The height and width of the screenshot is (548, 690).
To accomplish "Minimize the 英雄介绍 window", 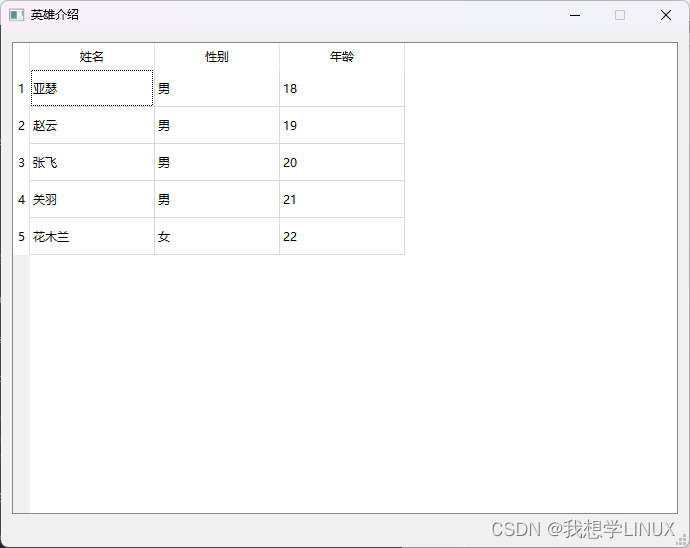I will (575, 15).
